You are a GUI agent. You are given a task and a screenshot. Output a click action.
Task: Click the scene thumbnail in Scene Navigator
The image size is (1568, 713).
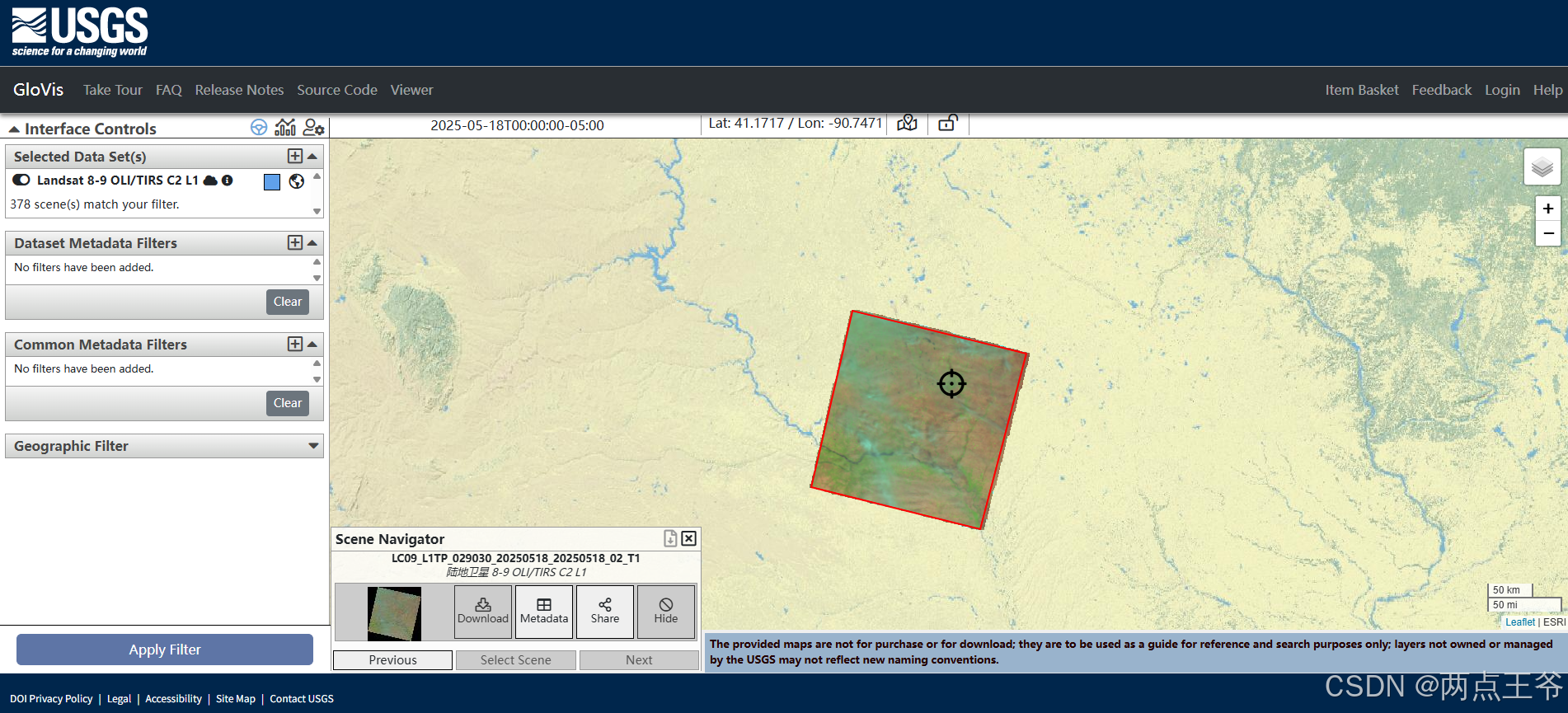pyautogui.click(x=394, y=613)
